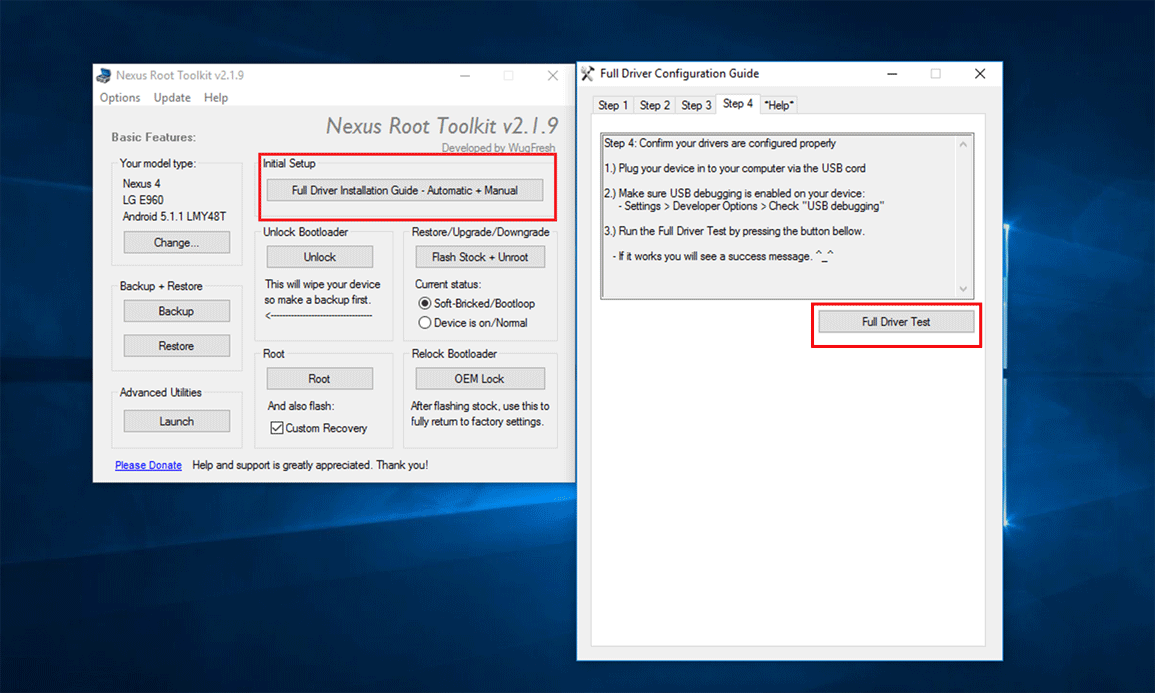Click the Nexus Root Toolkit title bar icon

coord(104,75)
